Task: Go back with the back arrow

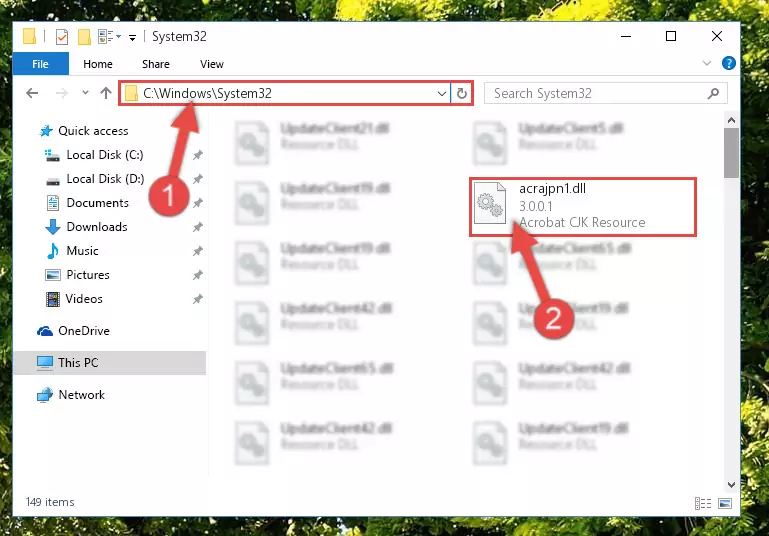Action: point(32,93)
